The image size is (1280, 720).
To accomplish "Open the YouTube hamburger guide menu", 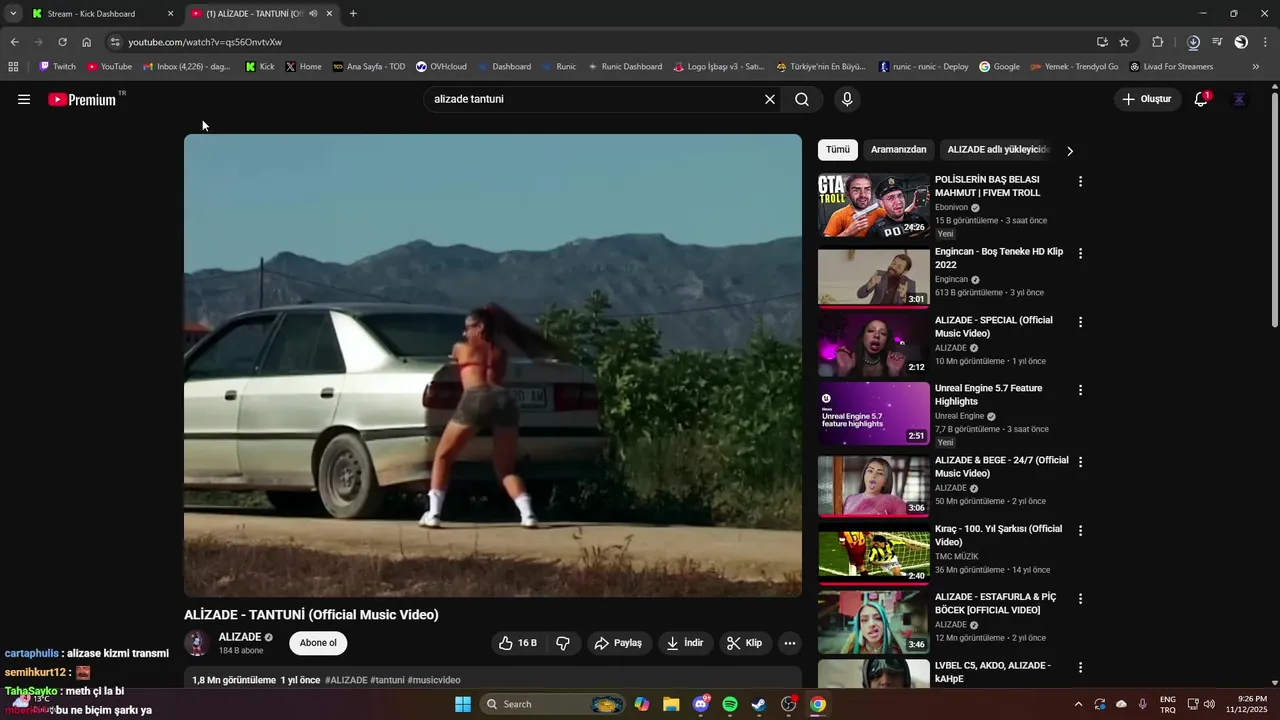I will tap(24, 99).
